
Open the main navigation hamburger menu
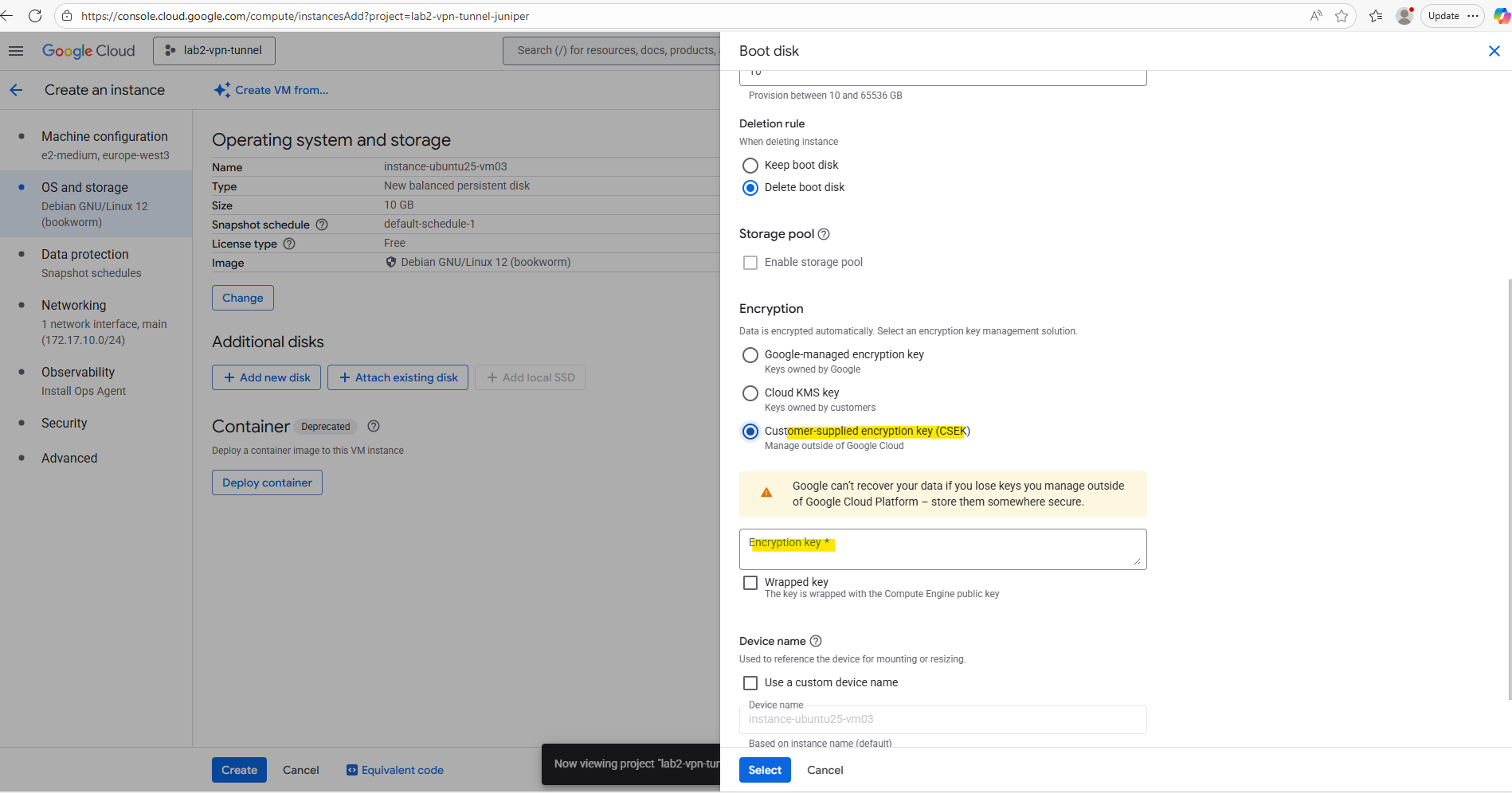click(x=16, y=51)
